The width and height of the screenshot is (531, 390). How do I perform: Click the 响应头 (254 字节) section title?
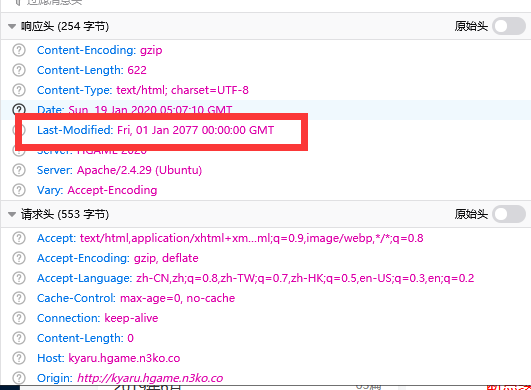[65, 26]
